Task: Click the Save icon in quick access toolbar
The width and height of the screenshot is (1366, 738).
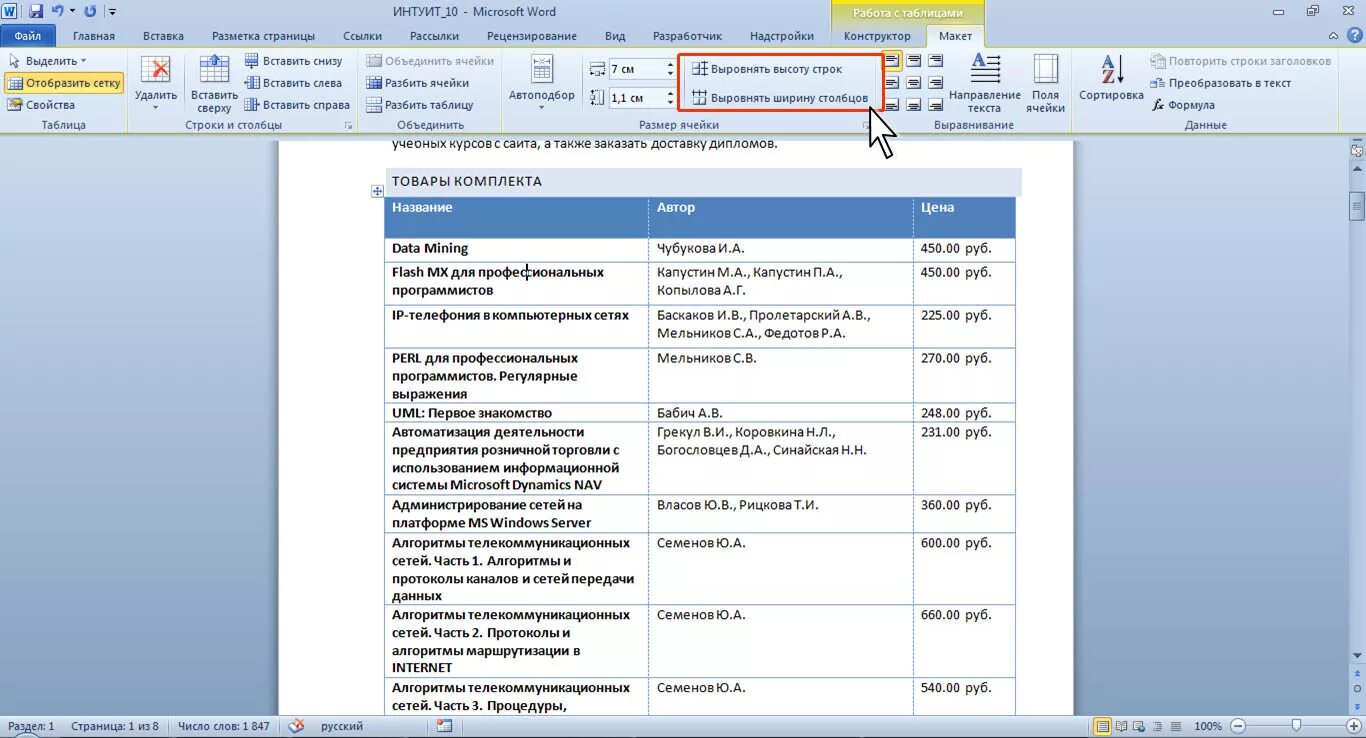Action: click(36, 11)
